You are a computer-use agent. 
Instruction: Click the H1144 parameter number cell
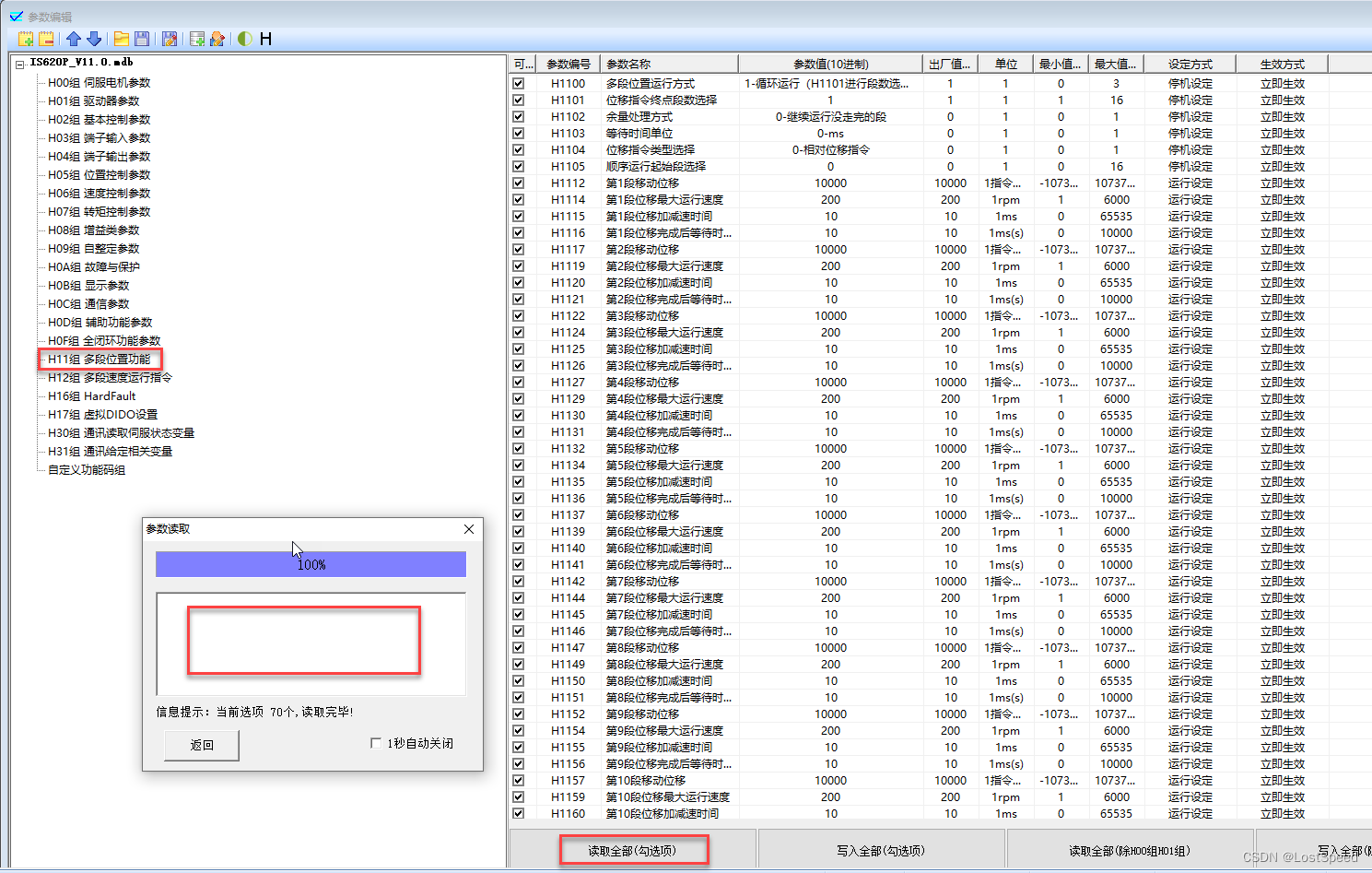(x=569, y=597)
